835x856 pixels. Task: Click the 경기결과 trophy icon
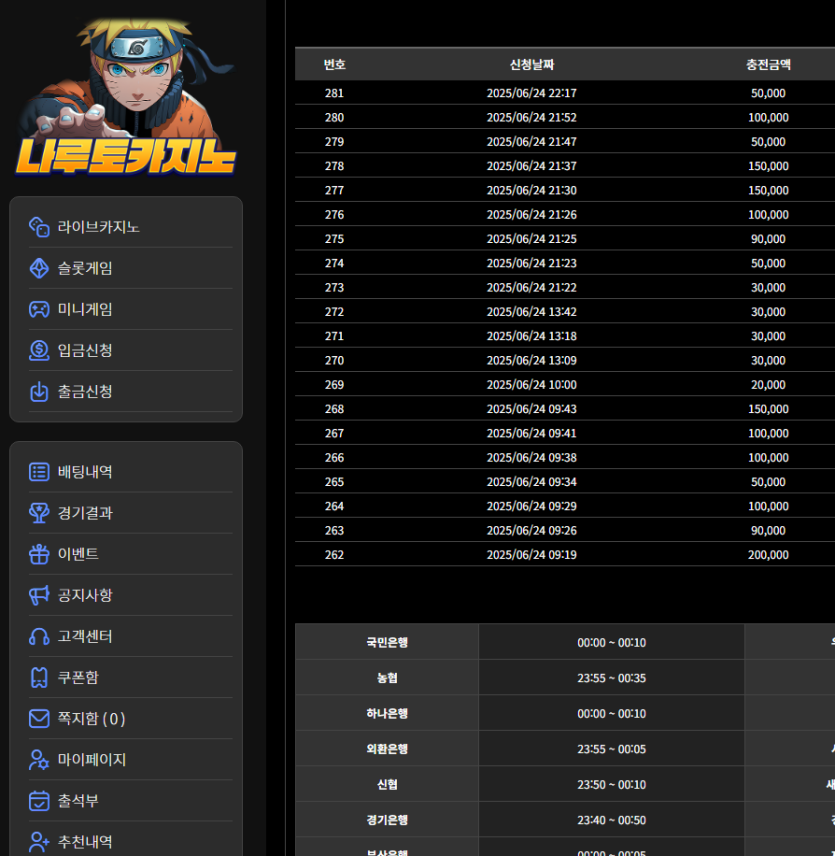tap(39, 513)
